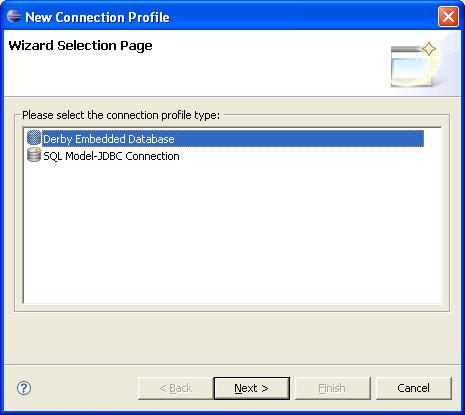Open help via the question mark icon

pos(24,388)
